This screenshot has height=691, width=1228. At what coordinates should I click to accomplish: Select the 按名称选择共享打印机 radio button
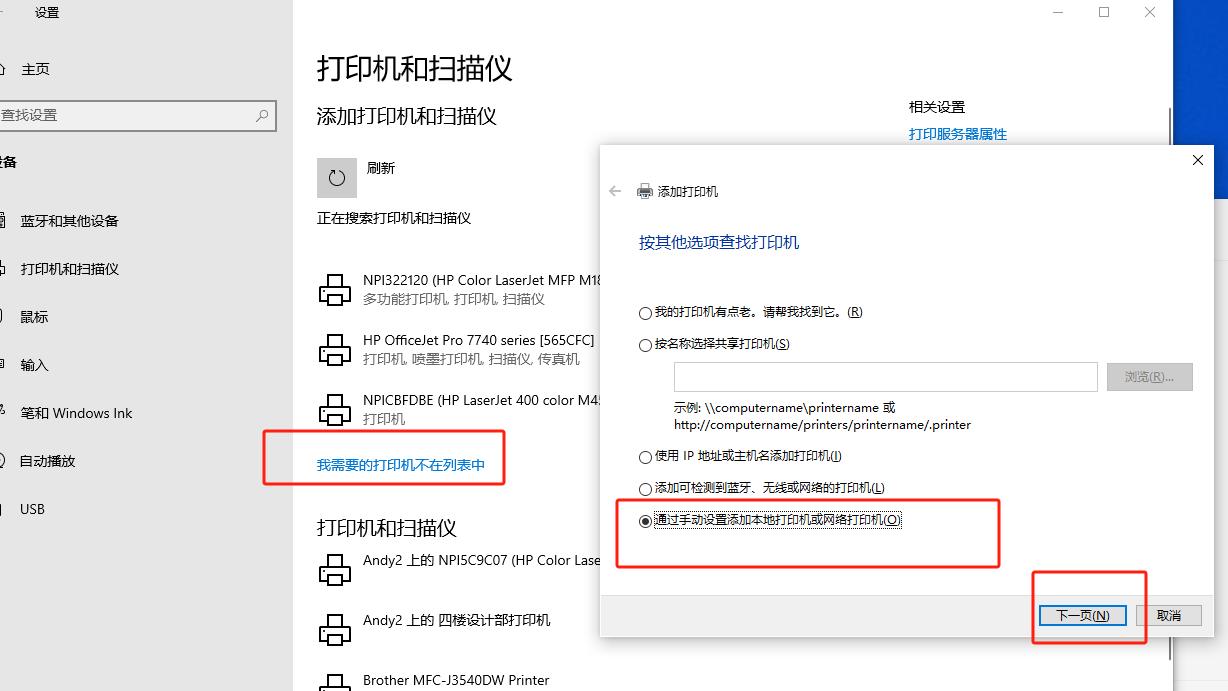tap(645, 344)
